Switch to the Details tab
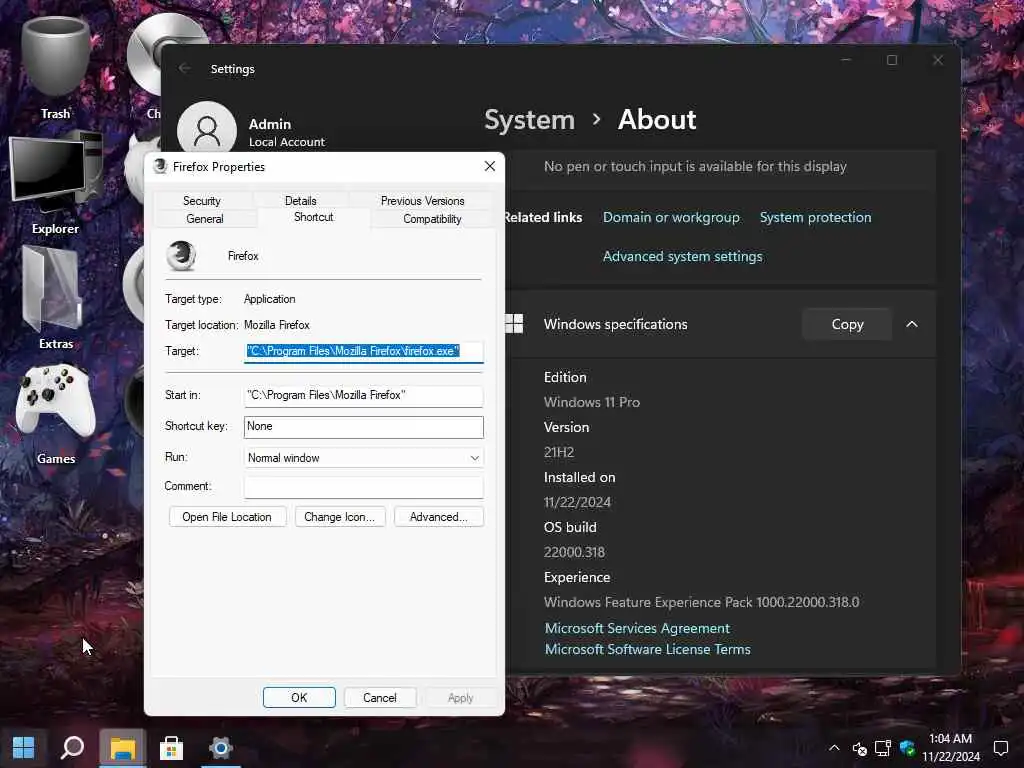This screenshot has width=1024, height=768. pos(300,200)
